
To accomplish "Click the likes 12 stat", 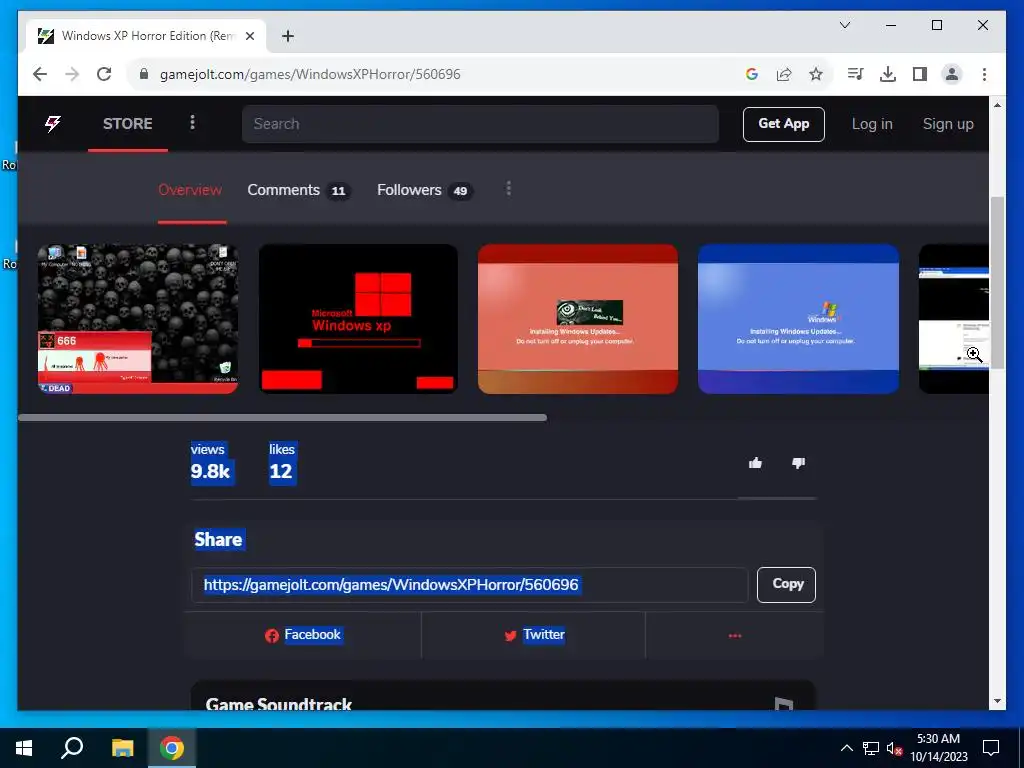I will (x=282, y=463).
